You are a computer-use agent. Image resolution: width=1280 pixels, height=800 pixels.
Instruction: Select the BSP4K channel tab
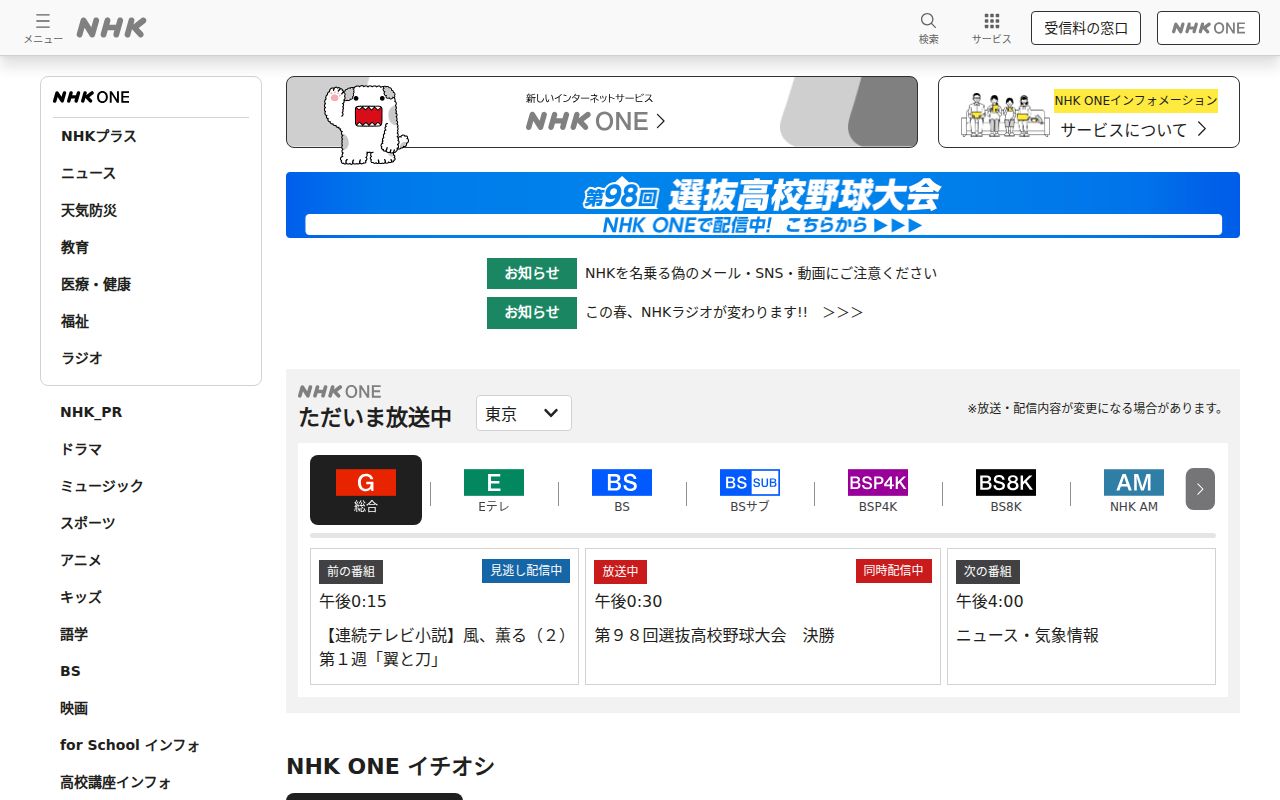[878, 491]
